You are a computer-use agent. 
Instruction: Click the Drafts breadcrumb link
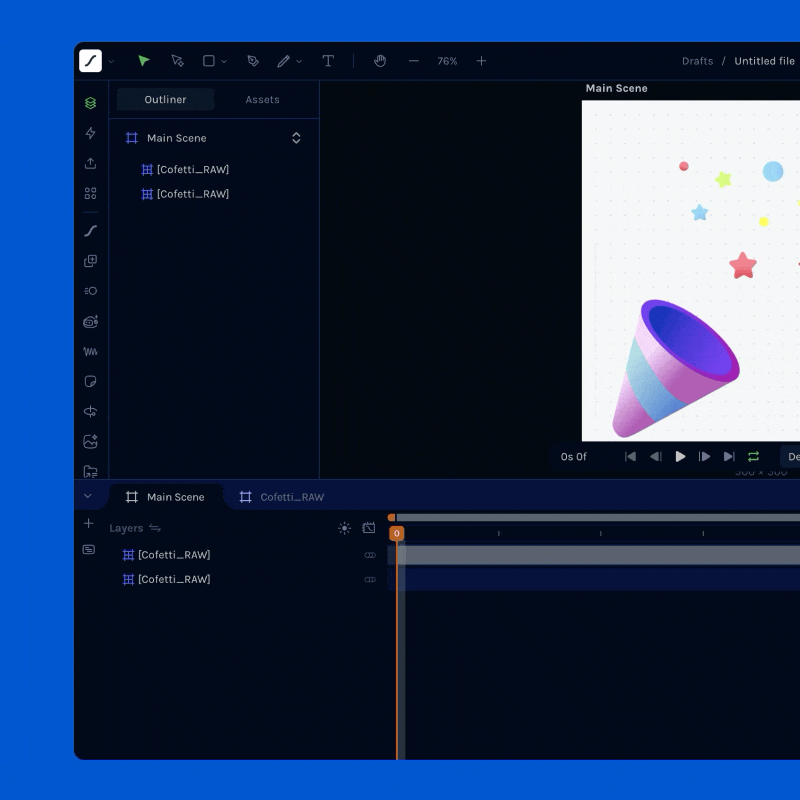click(x=697, y=61)
